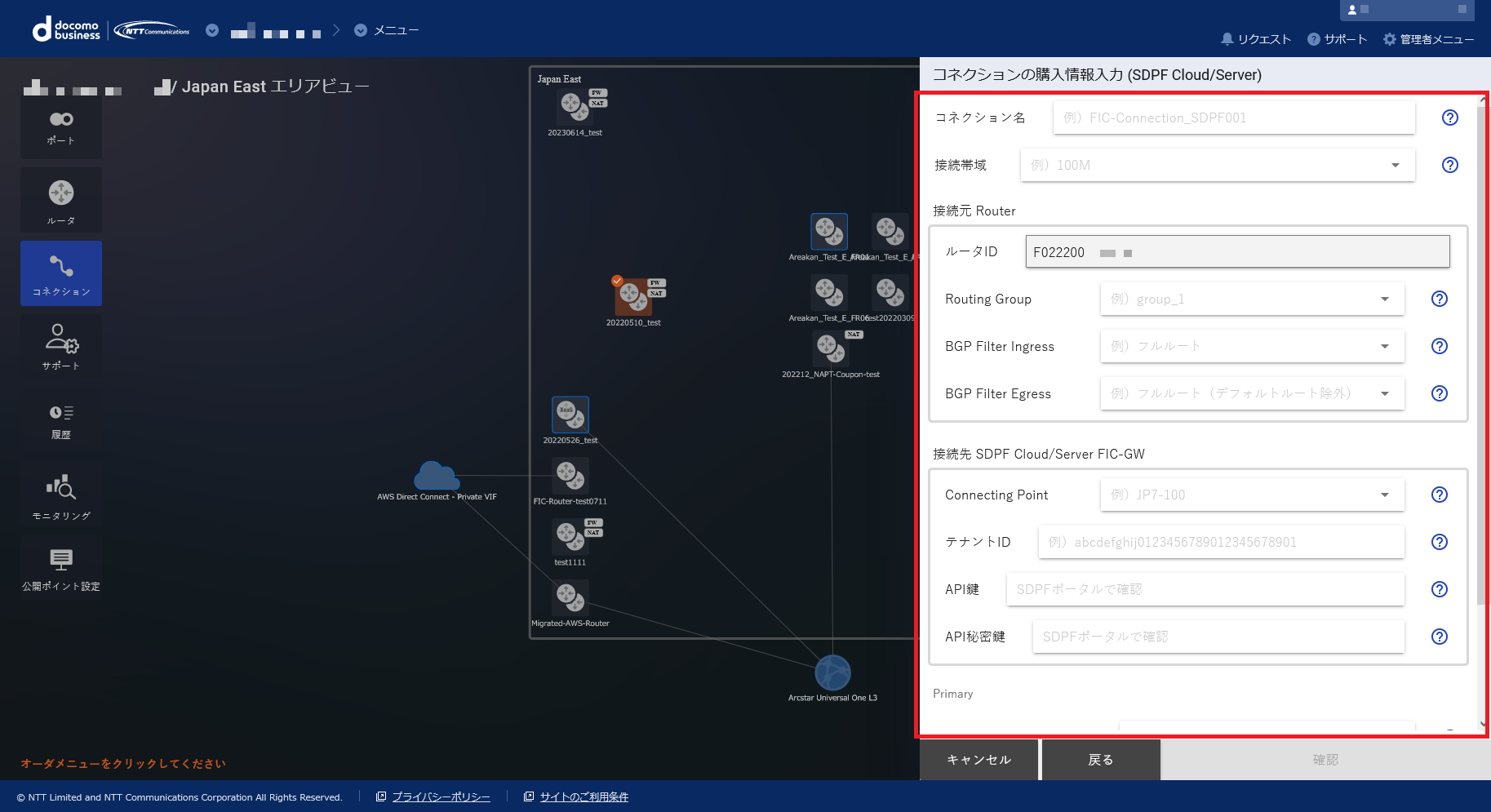Open the プライバシーポリシー link
Image resolution: width=1491 pixels, height=812 pixels.
click(x=442, y=797)
